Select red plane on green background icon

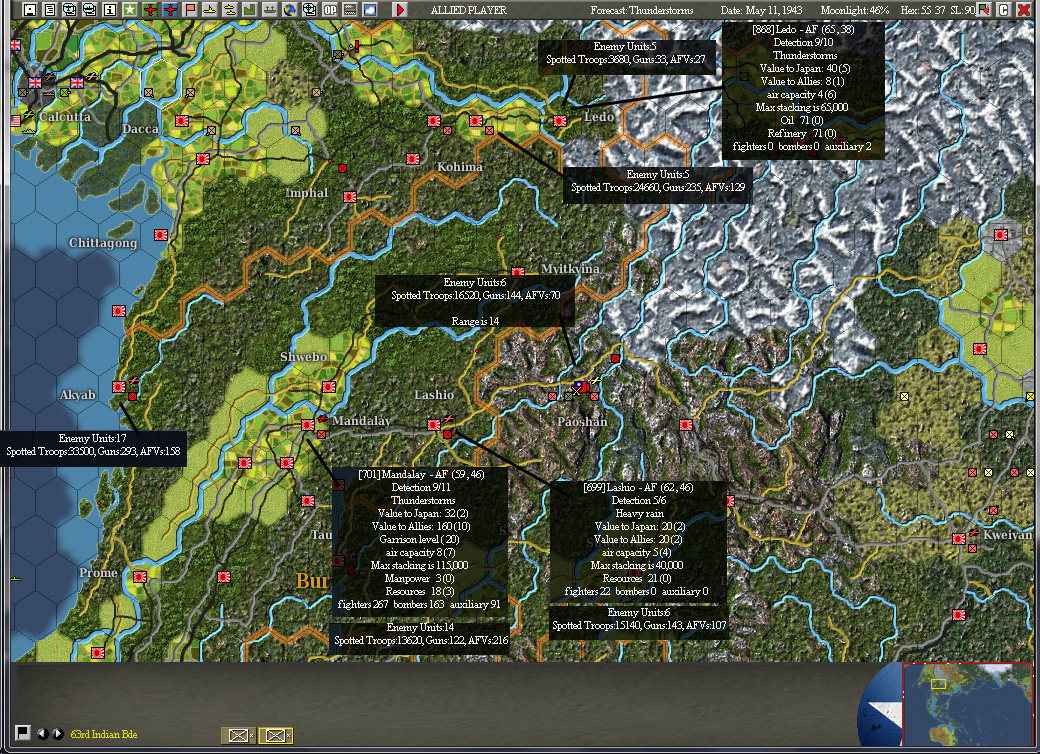pyautogui.click(x=150, y=9)
